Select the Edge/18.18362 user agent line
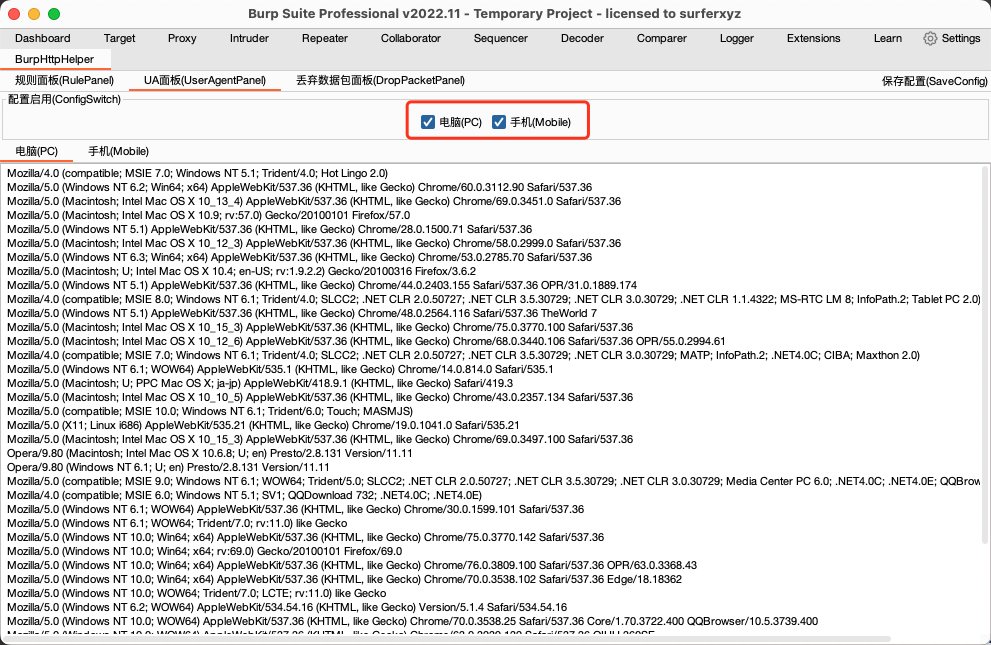The height and width of the screenshot is (645, 991). pos(344,579)
